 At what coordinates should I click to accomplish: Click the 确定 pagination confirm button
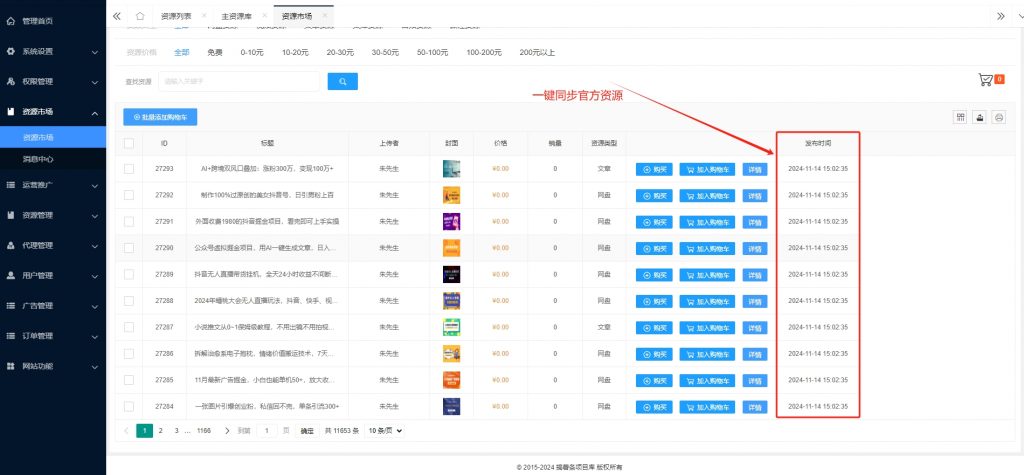pyautogui.click(x=307, y=431)
